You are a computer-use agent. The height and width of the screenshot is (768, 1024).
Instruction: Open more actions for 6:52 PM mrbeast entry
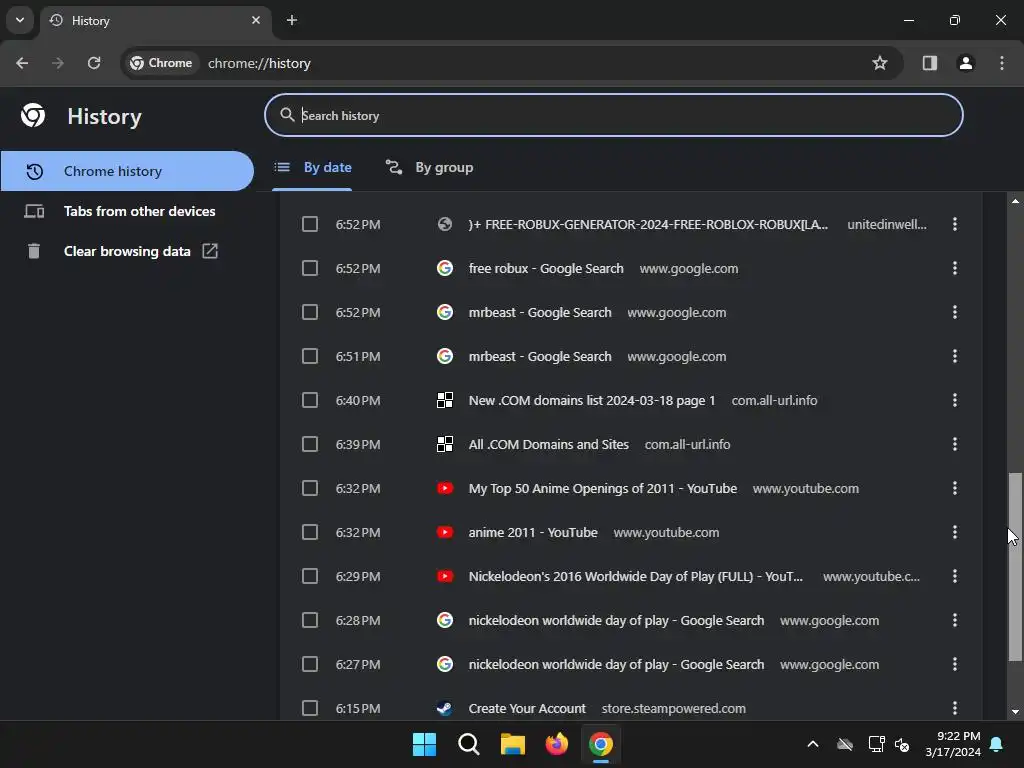(x=955, y=312)
